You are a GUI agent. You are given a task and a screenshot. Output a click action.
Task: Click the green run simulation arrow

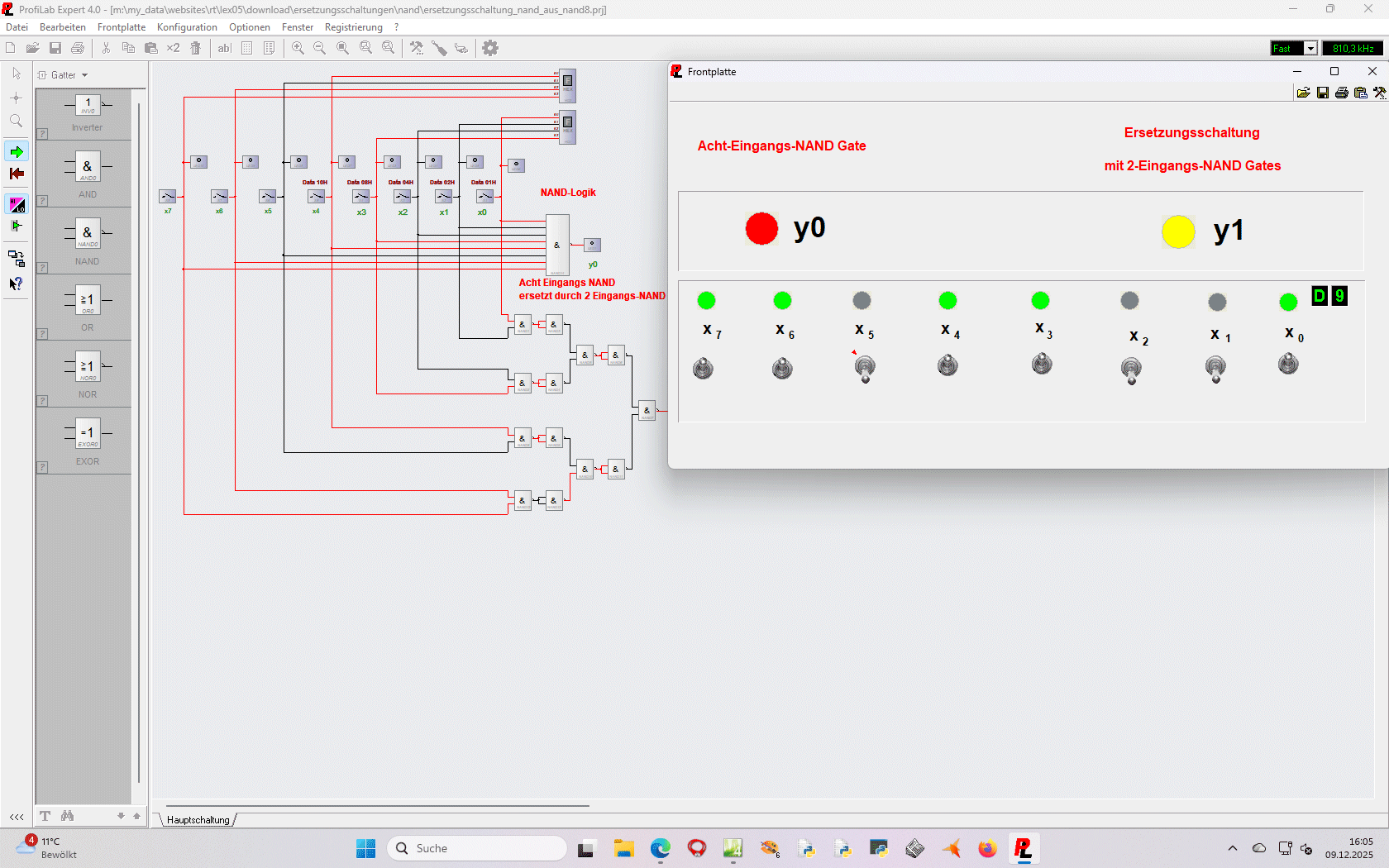17,152
